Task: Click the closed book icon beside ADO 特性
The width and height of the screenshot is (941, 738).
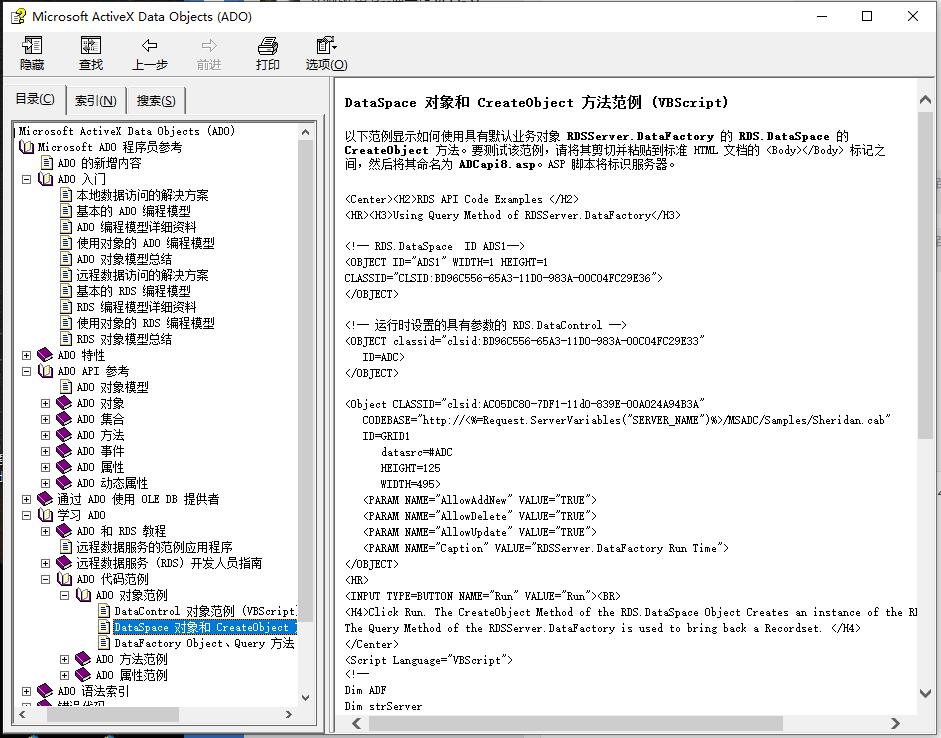Action: 45,355
